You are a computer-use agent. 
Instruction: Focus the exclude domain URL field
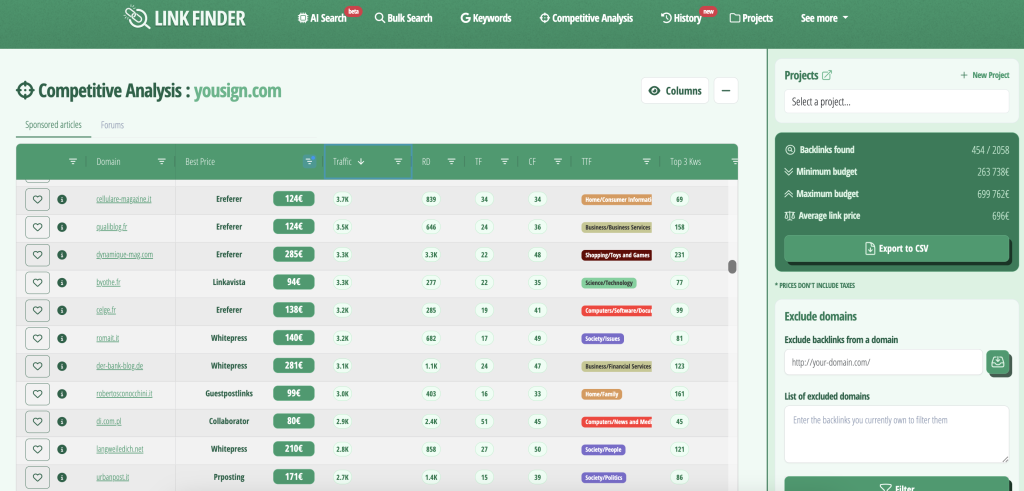pos(883,362)
